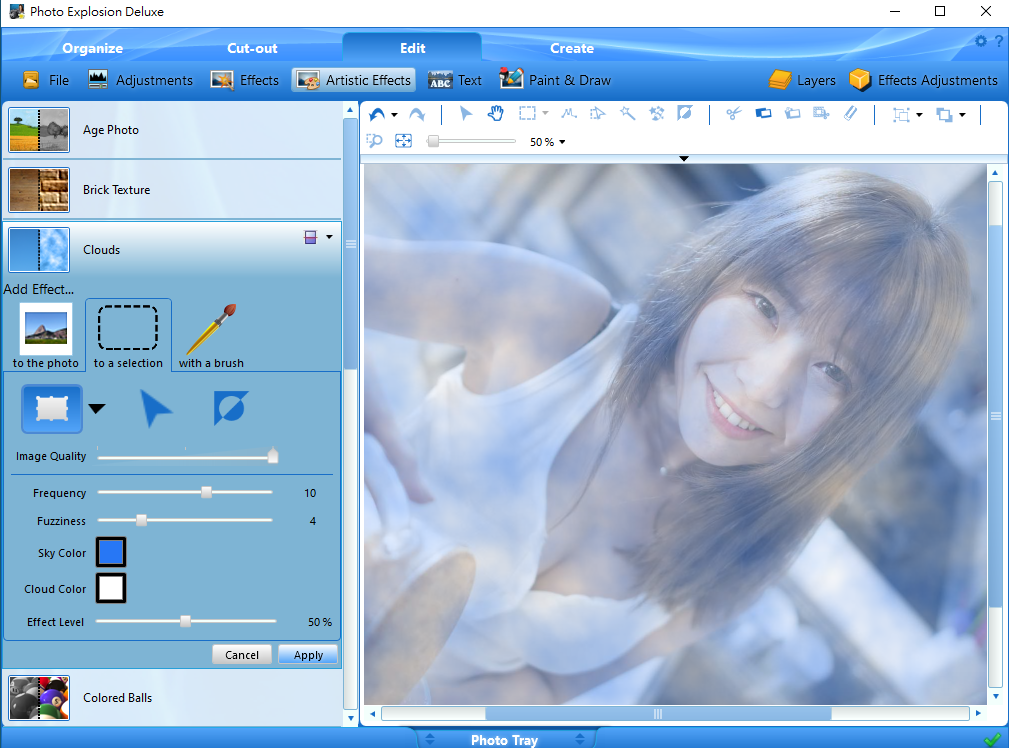Image resolution: width=1009 pixels, height=748 pixels.
Task: Click the fit-image-to-window icon
Action: (x=403, y=140)
